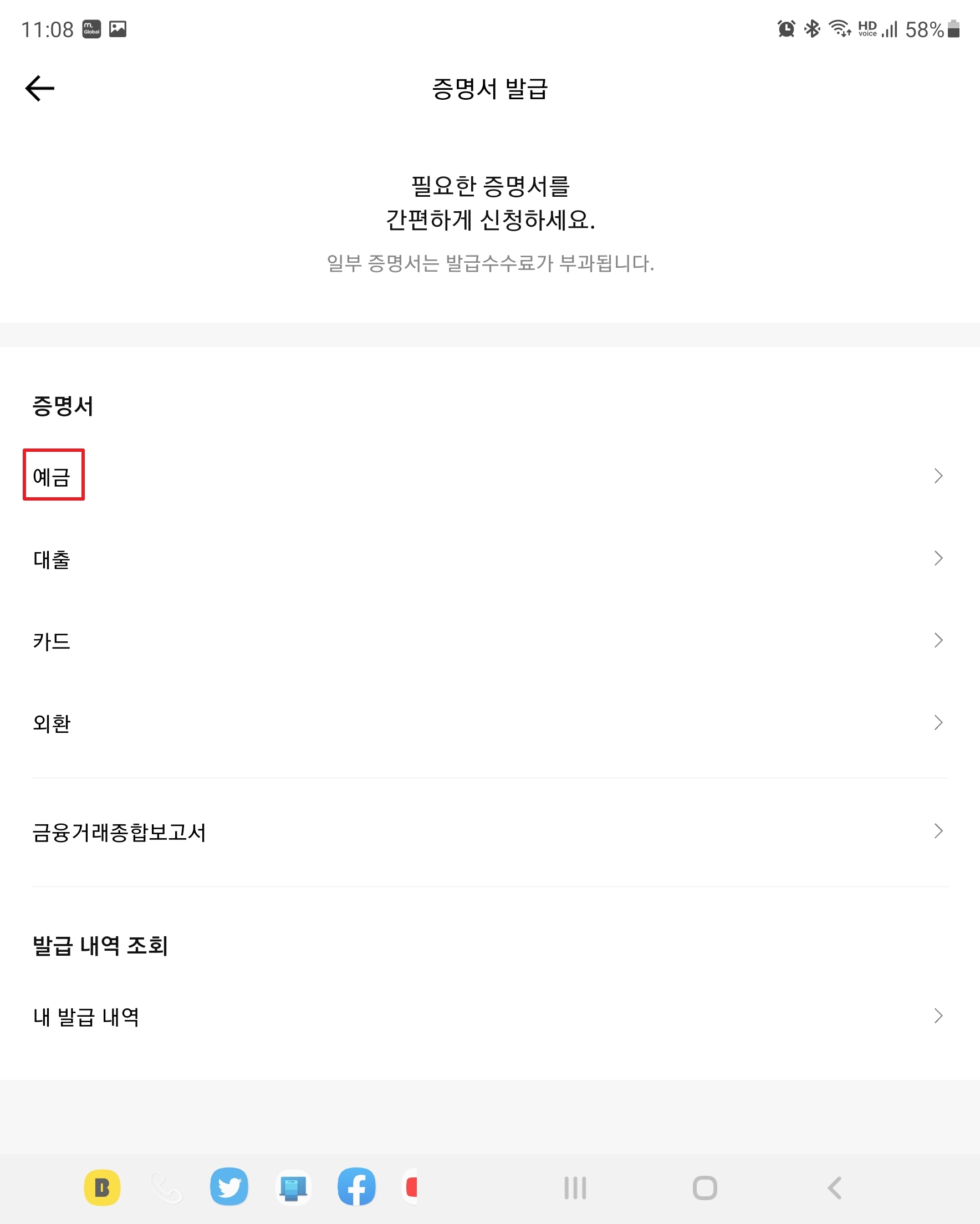Open the 외환 row chevron
Screen dimensions: 980x1224
[x=938, y=723]
